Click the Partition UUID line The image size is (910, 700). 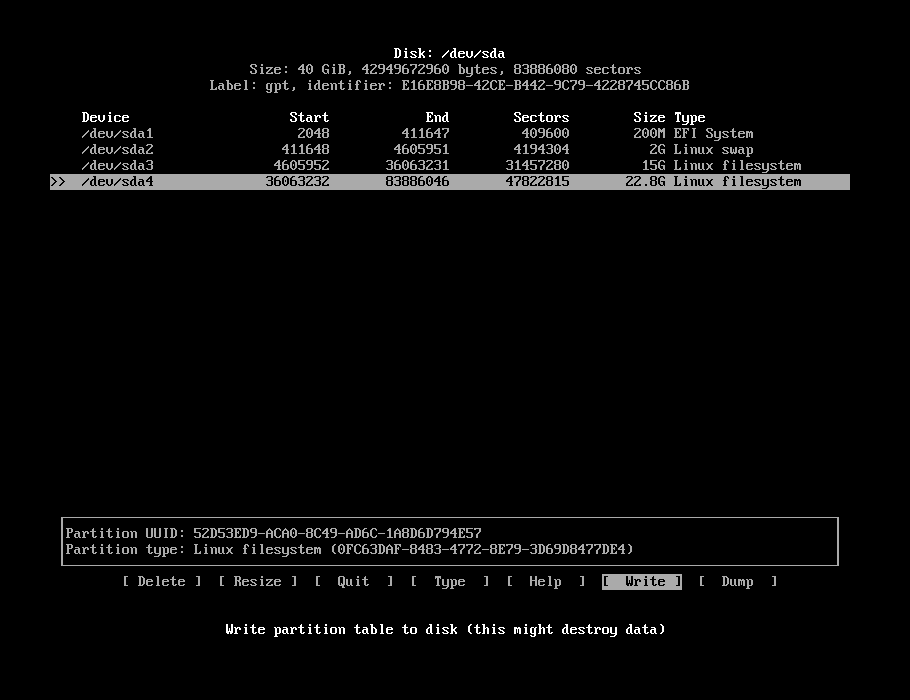[273, 534]
